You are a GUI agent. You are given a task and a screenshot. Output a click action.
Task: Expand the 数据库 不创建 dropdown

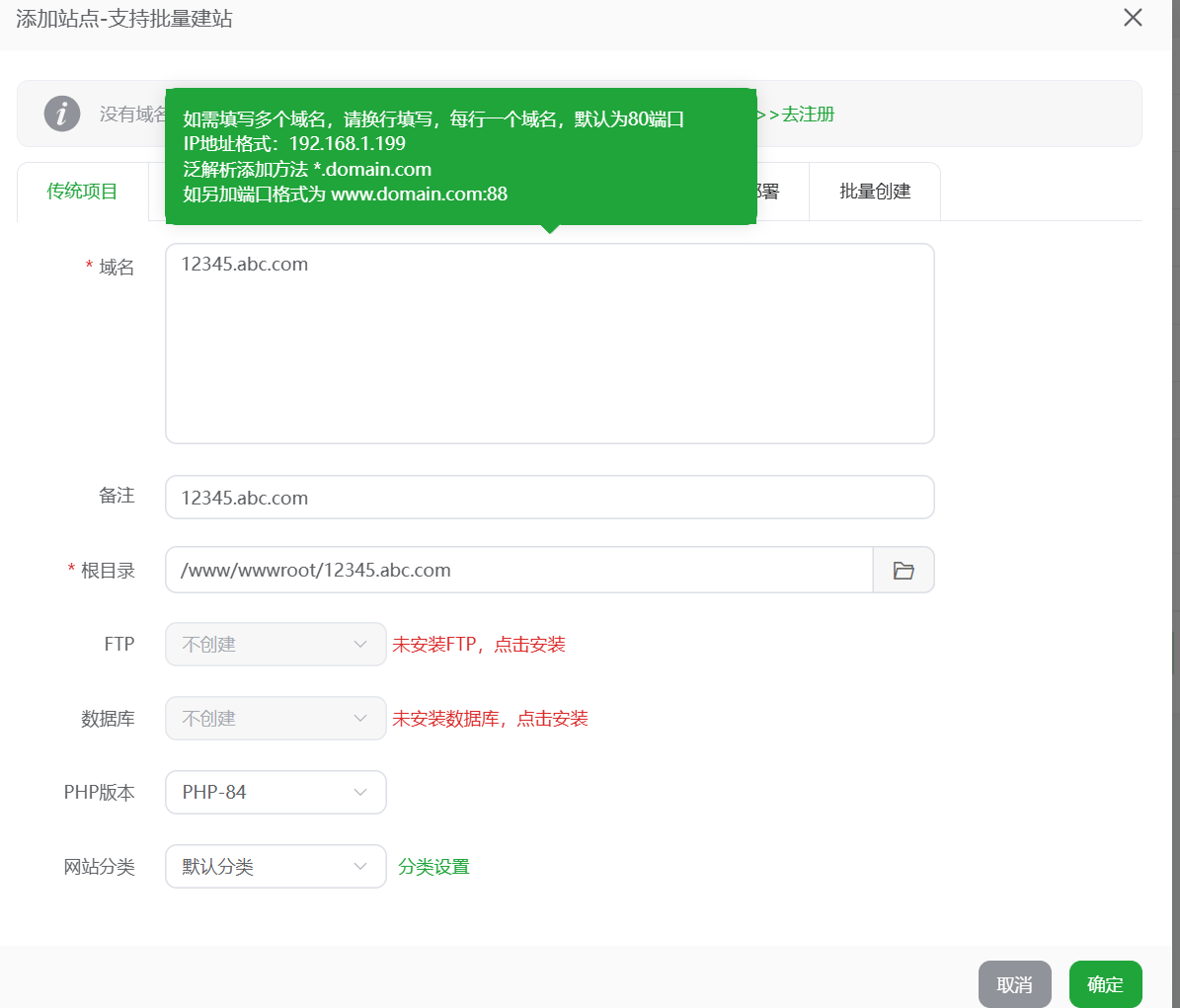click(x=275, y=719)
